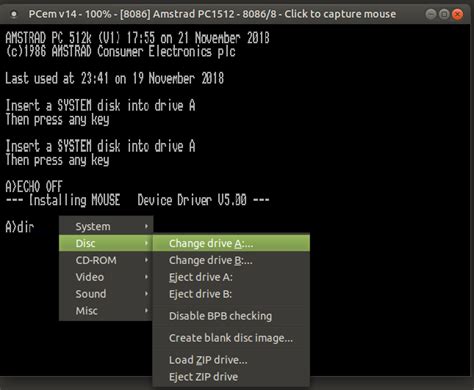Click the PCem window title text
Screen dimensions: 474x390
point(212,14)
